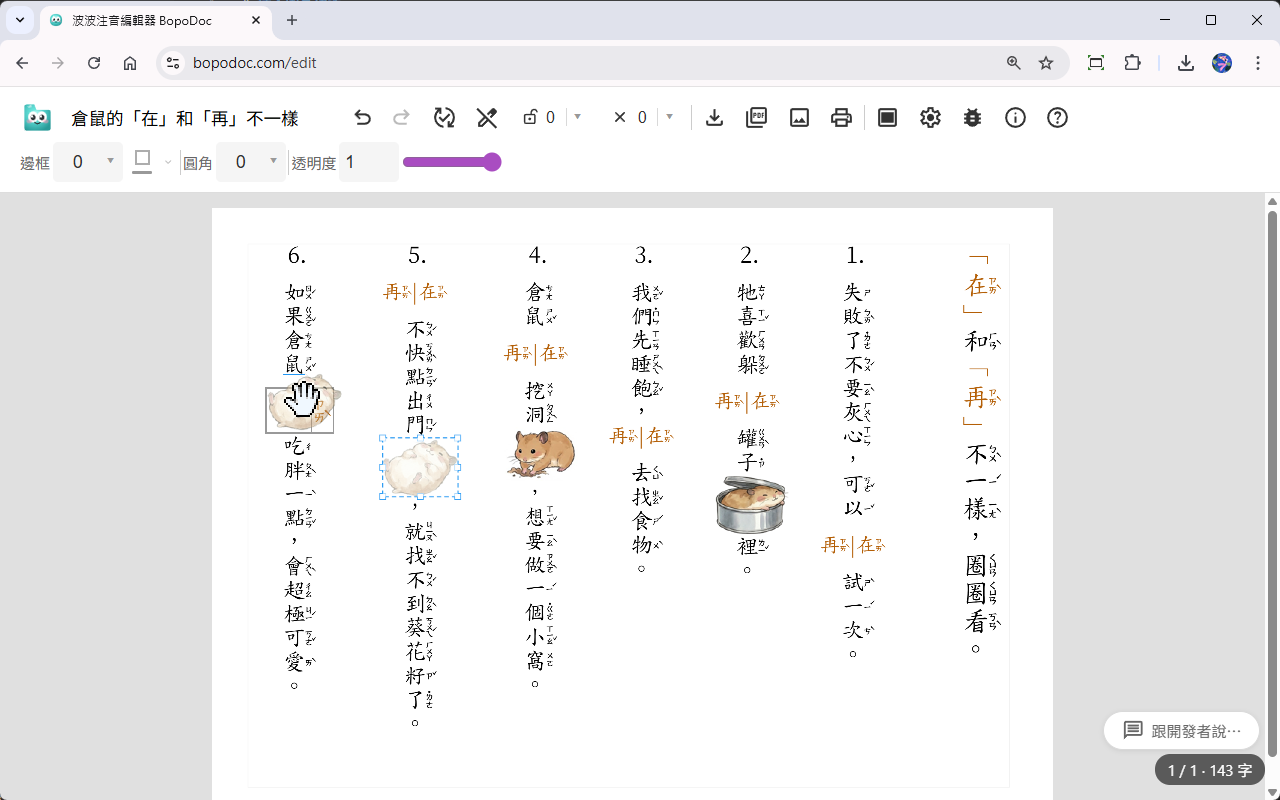The height and width of the screenshot is (800, 1280).
Task: Click the 跟開發者說 feedback button
Action: [x=1181, y=730]
